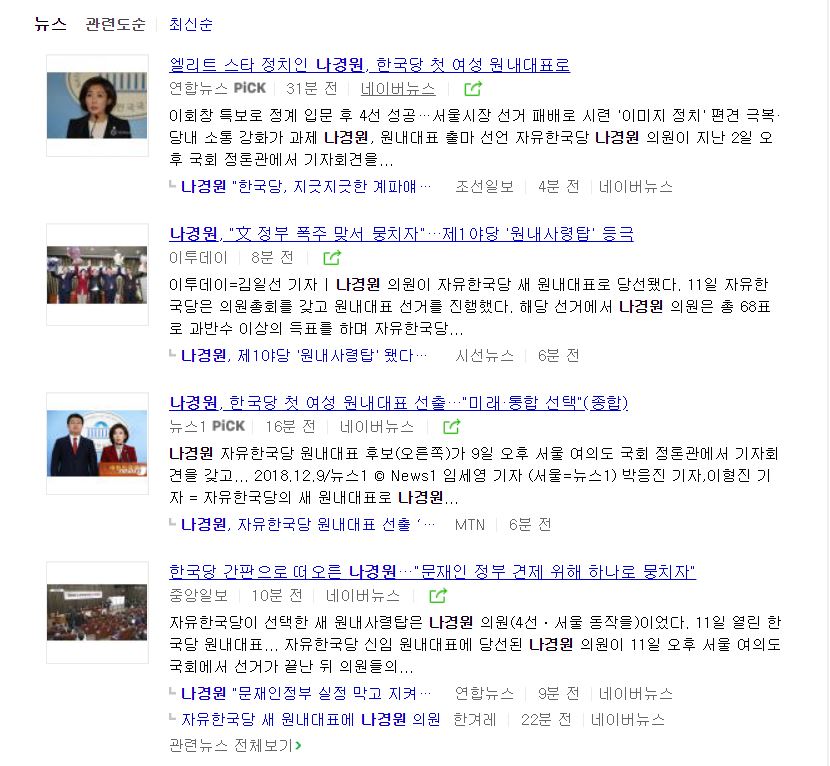This screenshot has height=766, width=830.
Task: Click thumbnail of man and woman standing
Action: coord(97,444)
